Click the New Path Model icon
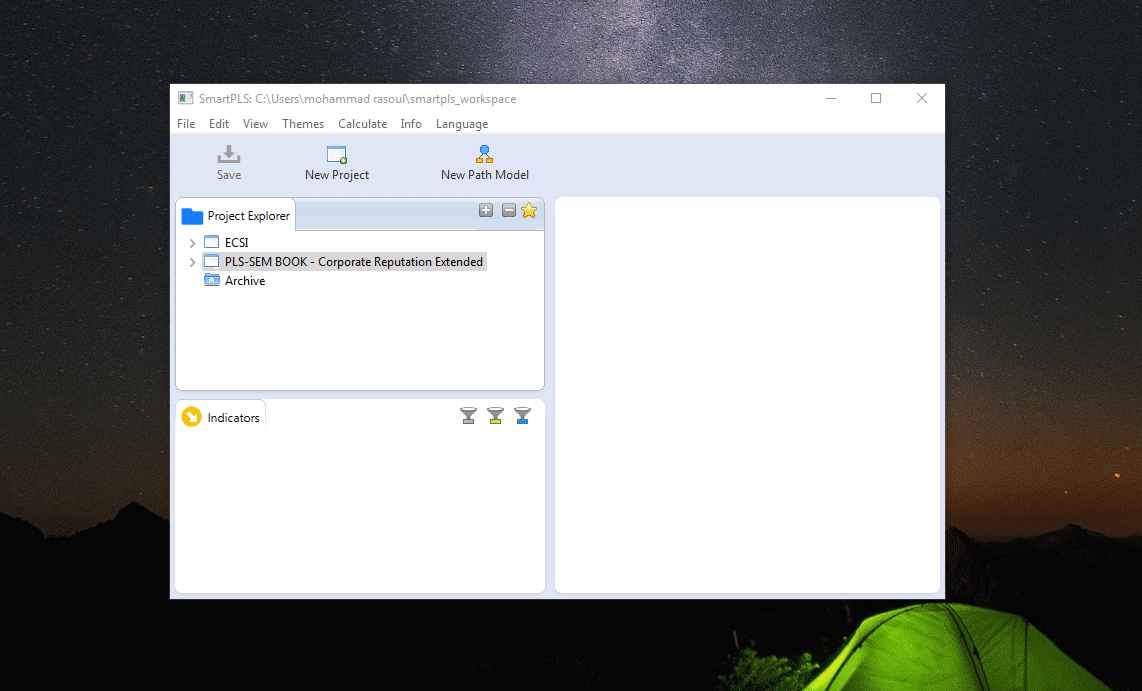 click(485, 155)
